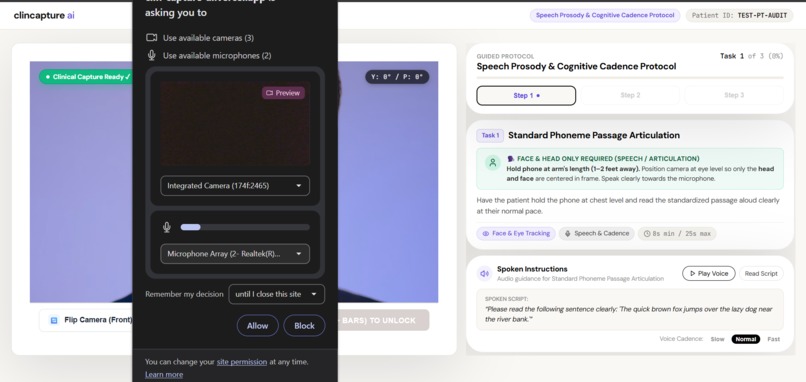806x382 pixels.
Task: Click the Y/P angle readout overlay
Action: click(397, 77)
